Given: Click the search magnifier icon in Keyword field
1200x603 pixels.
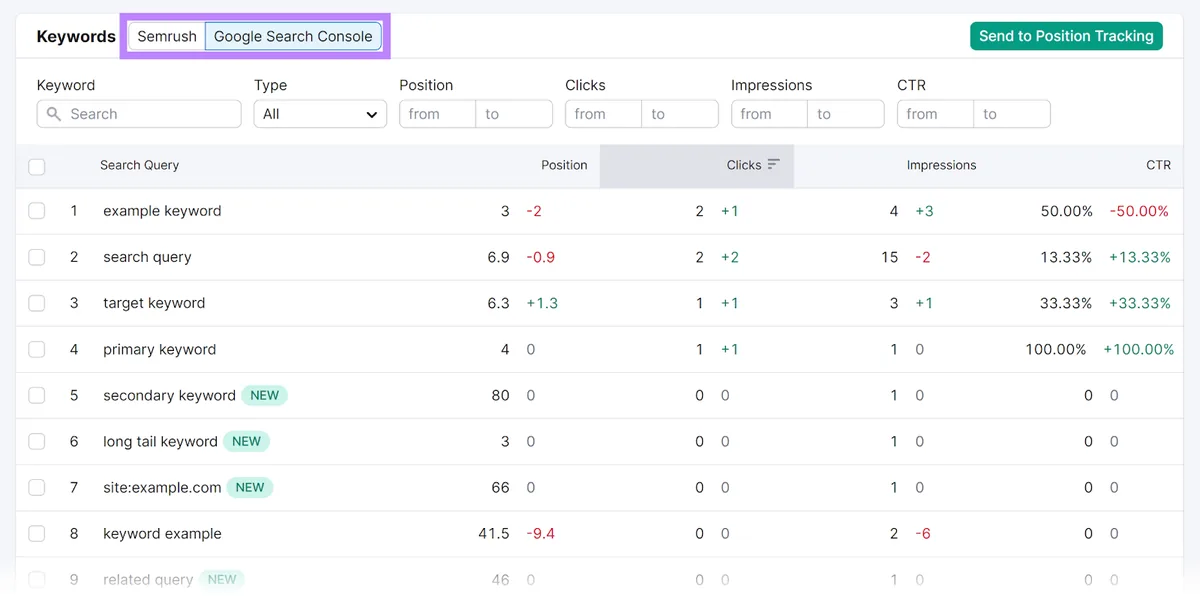Looking at the screenshot, I should coord(54,114).
